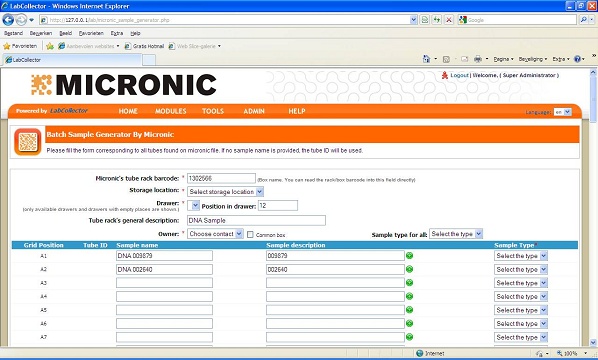Open Sample Type dropdown for row A1
The image size is (598, 360).
[x=521, y=256]
